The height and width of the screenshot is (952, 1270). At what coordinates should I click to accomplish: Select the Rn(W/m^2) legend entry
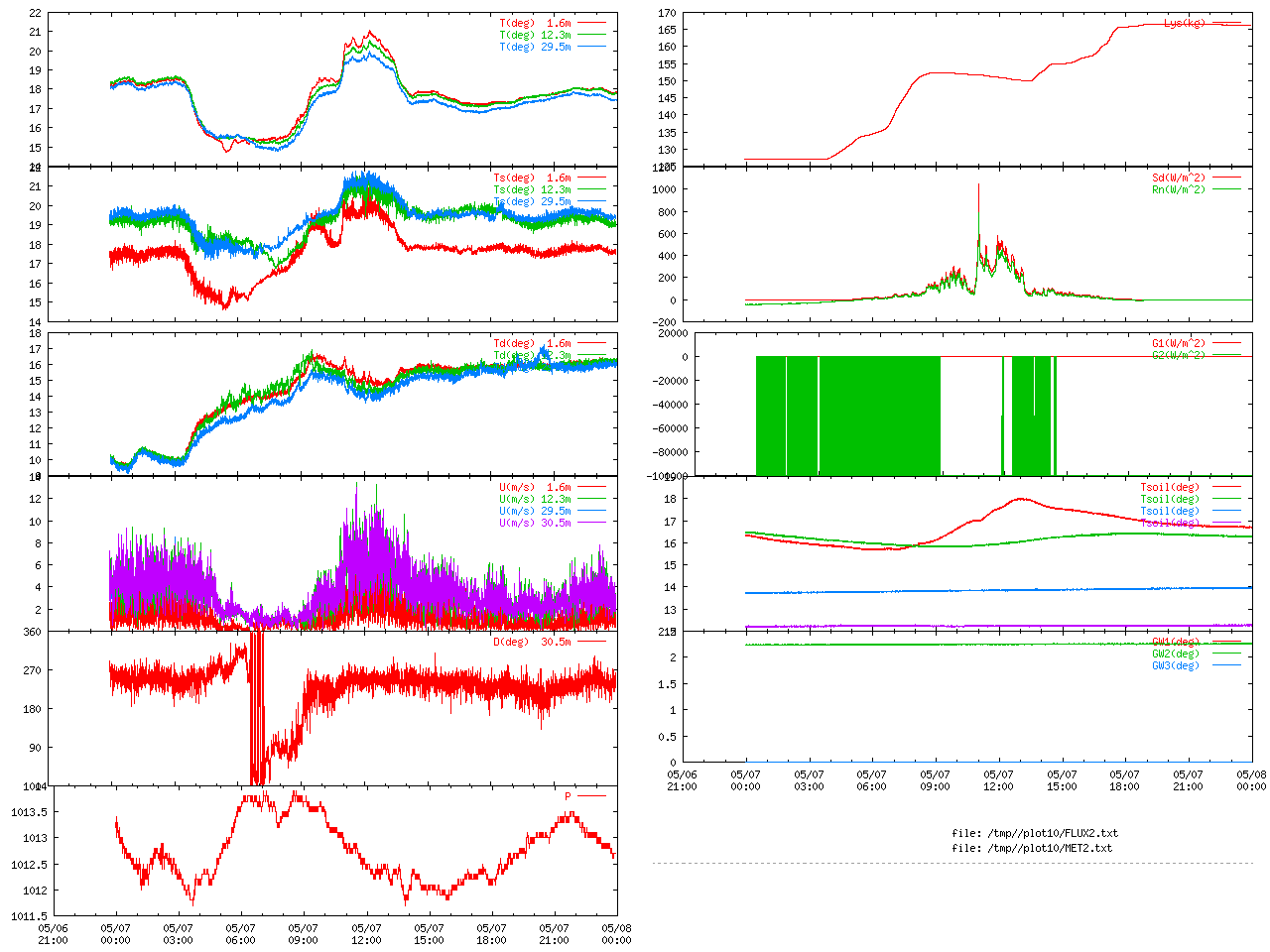pos(1178,189)
